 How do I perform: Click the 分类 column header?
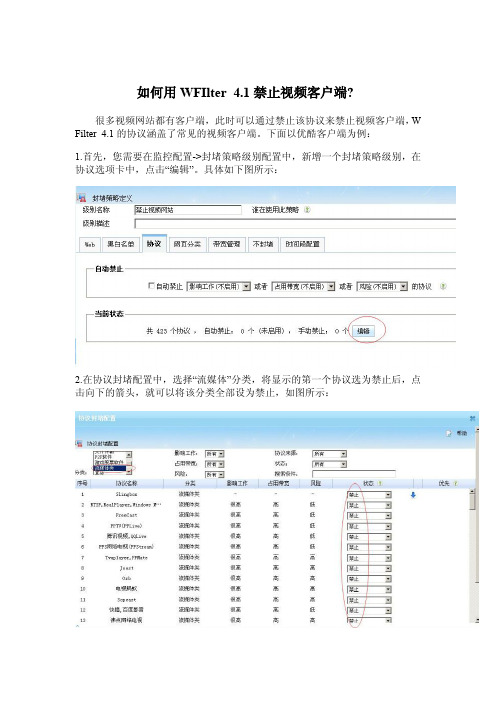point(190,484)
